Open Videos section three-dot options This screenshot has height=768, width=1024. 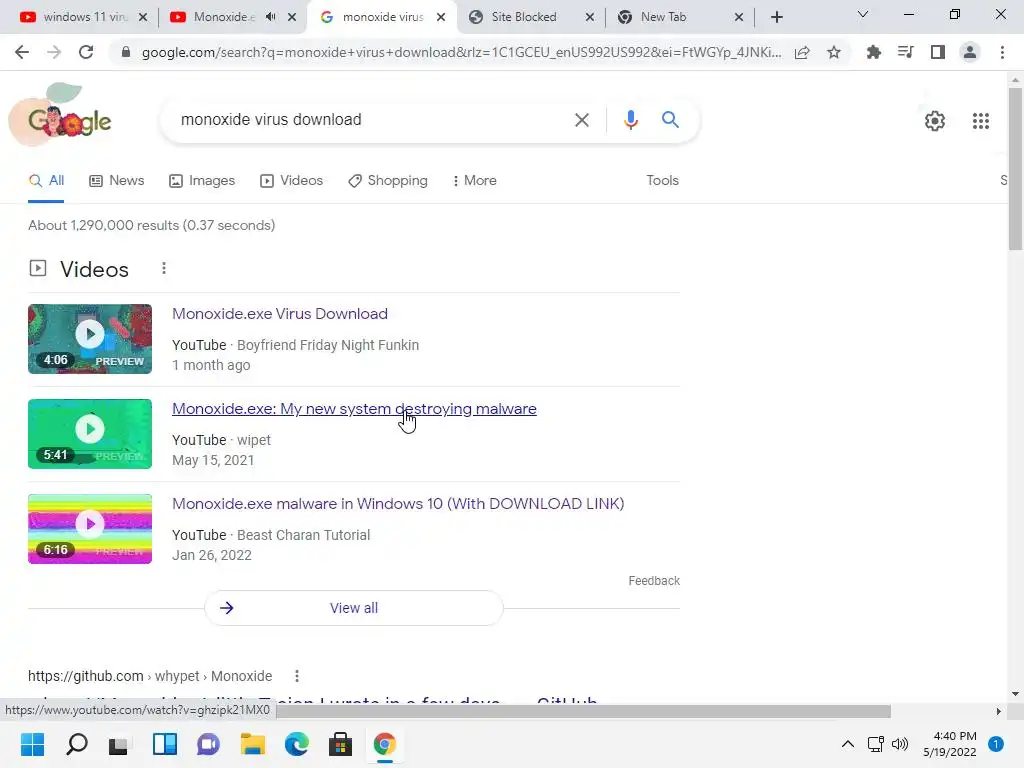tap(164, 268)
